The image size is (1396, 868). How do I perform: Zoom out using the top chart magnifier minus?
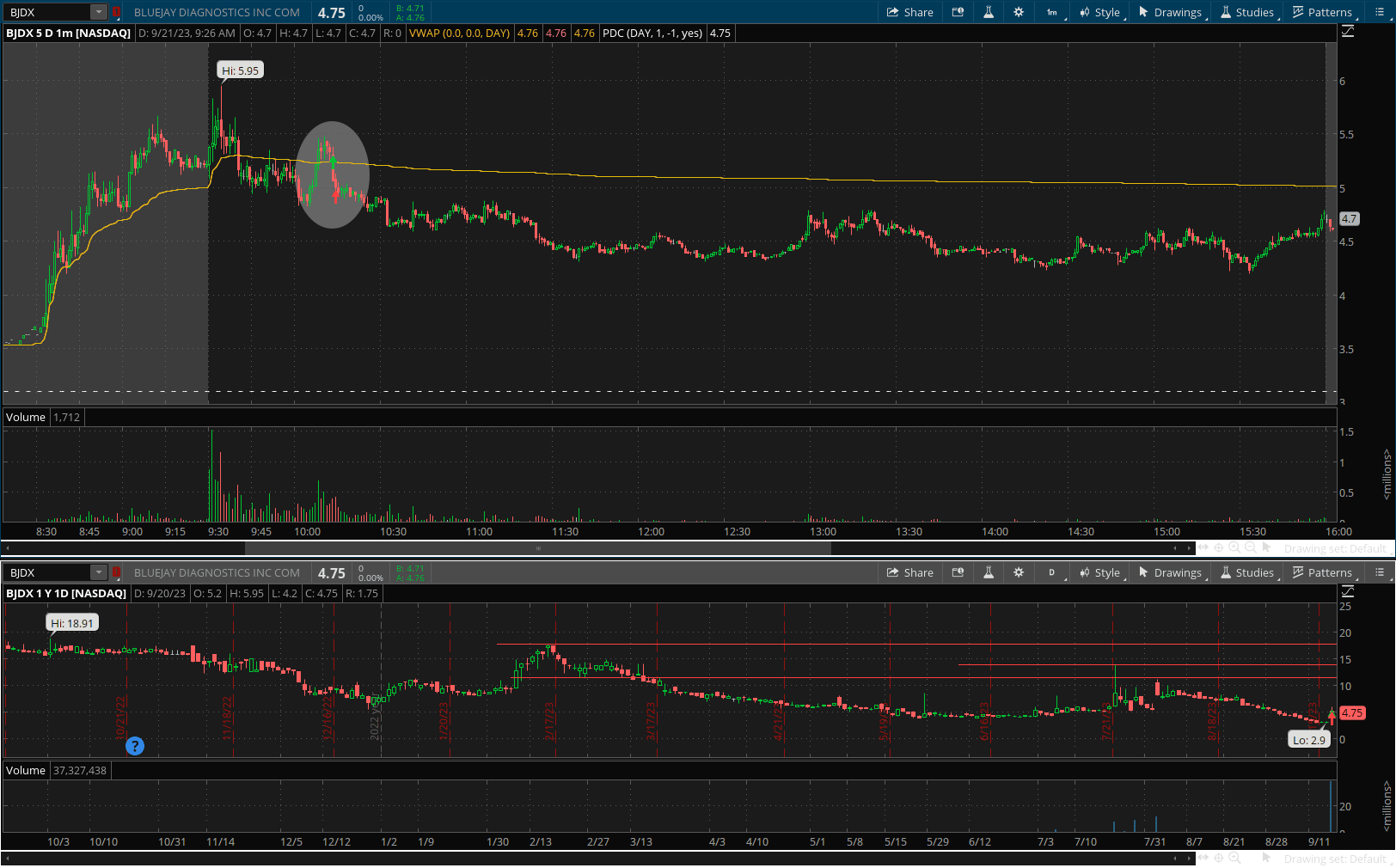click(x=1250, y=548)
